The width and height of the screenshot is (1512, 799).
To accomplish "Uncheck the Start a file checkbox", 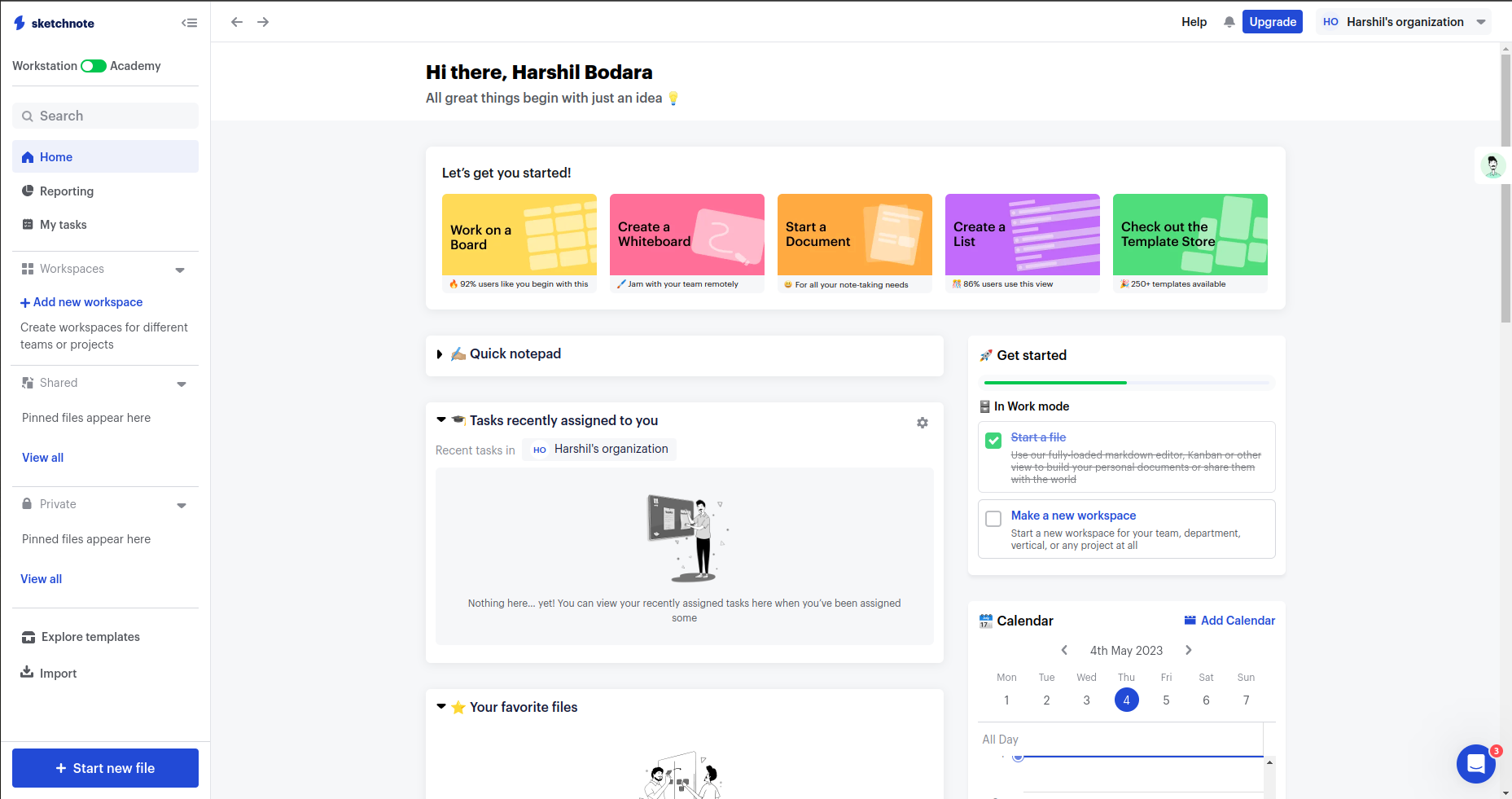I will (993, 441).
